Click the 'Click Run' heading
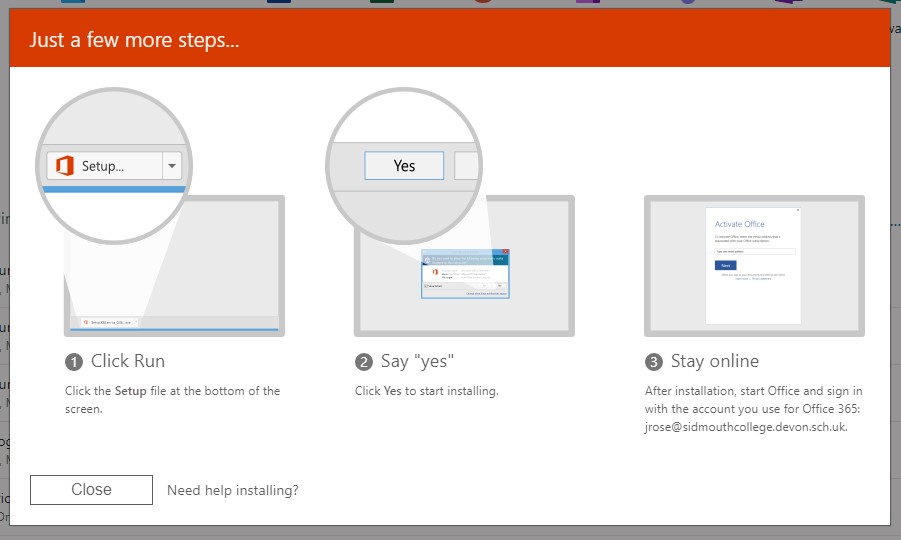901x540 pixels. pyautogui.click(x=128, y=361)
